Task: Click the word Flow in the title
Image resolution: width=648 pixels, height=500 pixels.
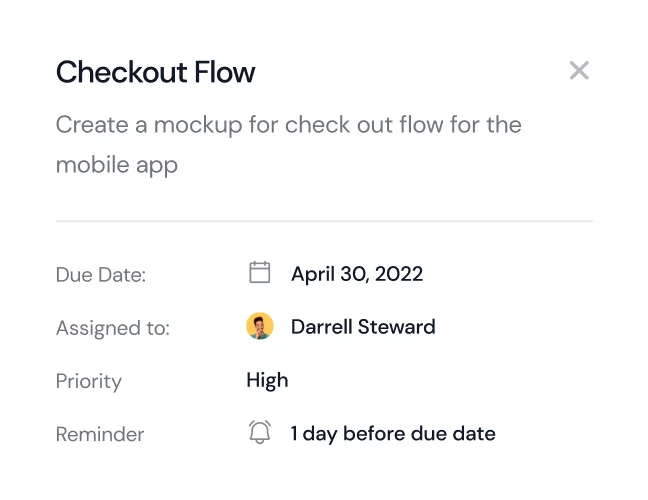Action: click(225, 72)
